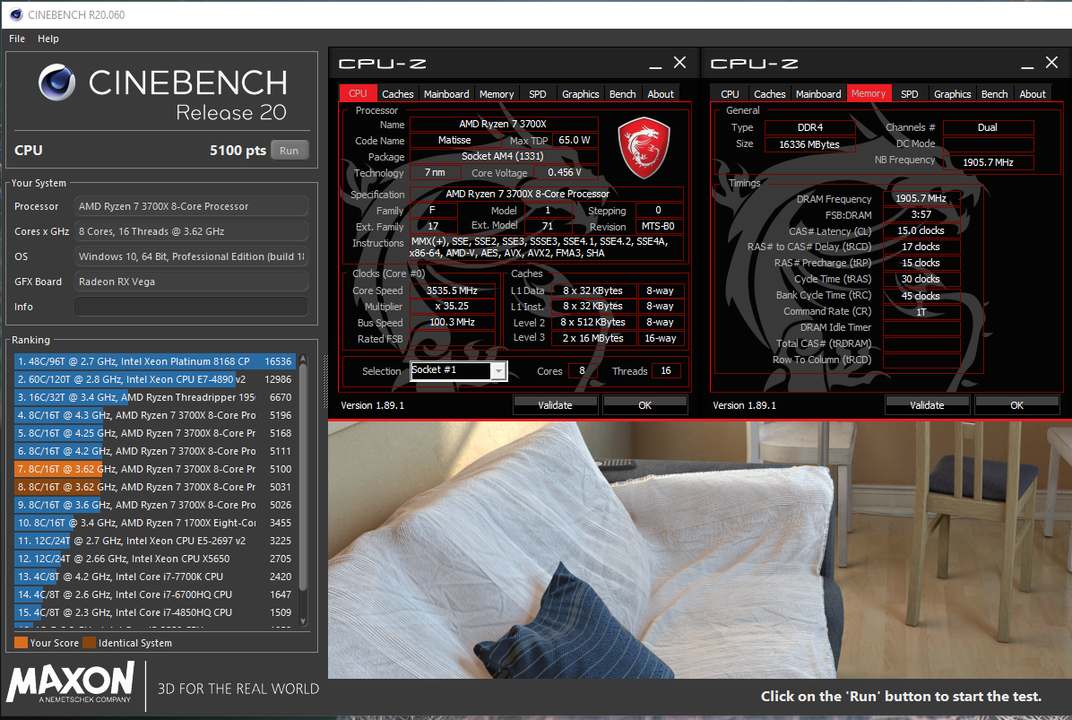Viewport: 1072px width, 720px height.
Task: Switch to Bench tab in left CPU-Z window
Action: 622,94
